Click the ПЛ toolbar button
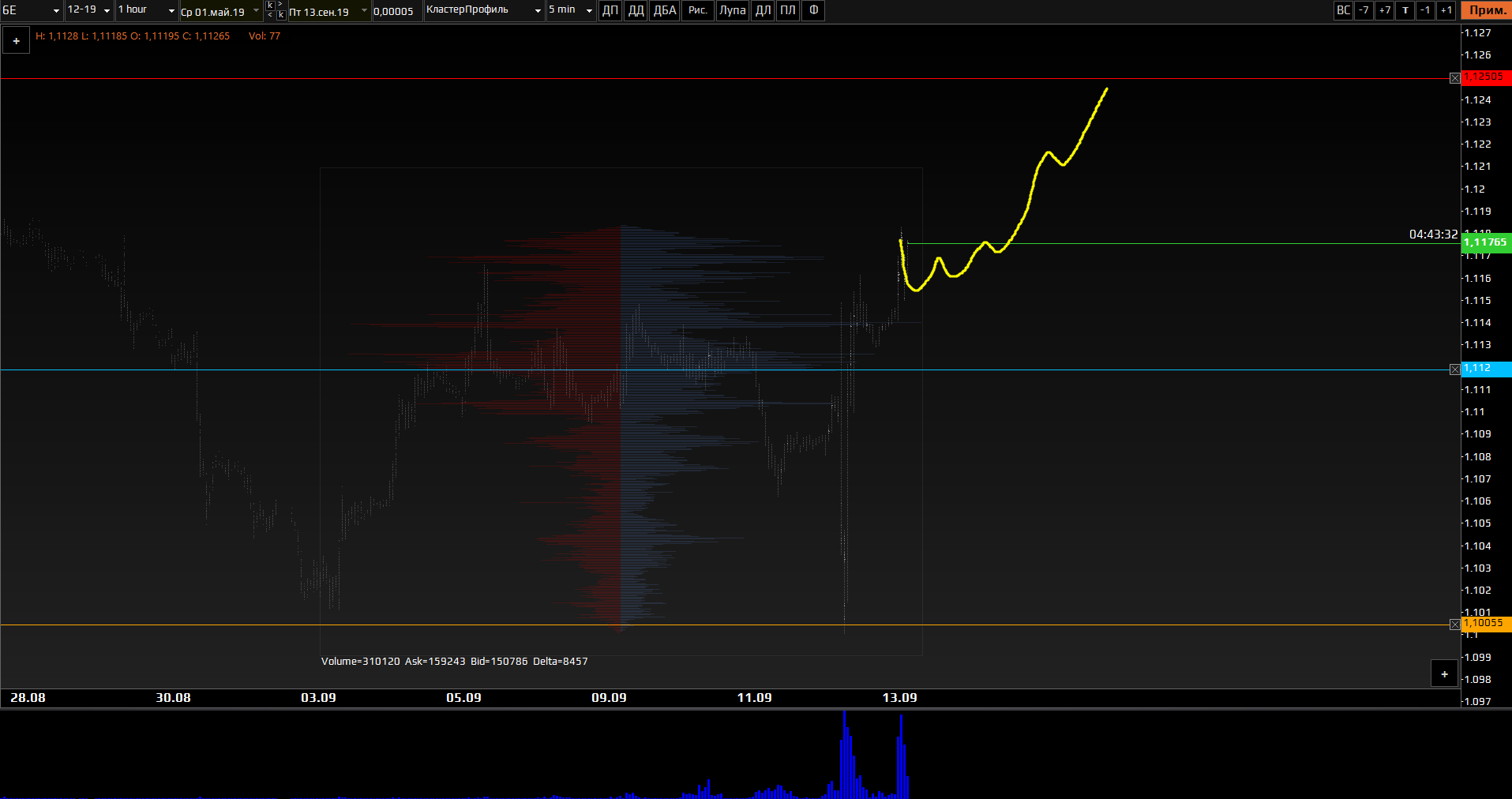 coord(787,10)
